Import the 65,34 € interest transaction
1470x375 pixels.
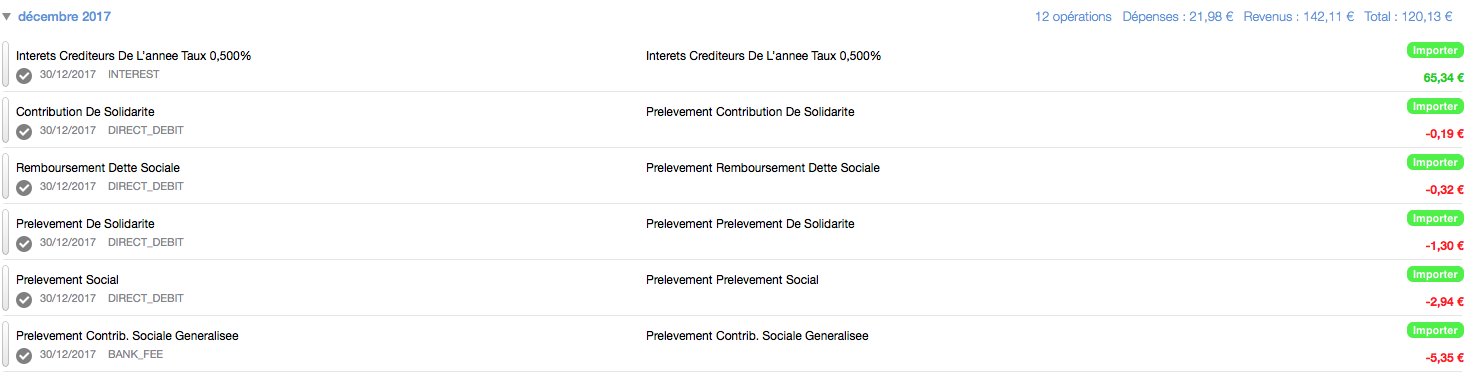point(1434,50)
